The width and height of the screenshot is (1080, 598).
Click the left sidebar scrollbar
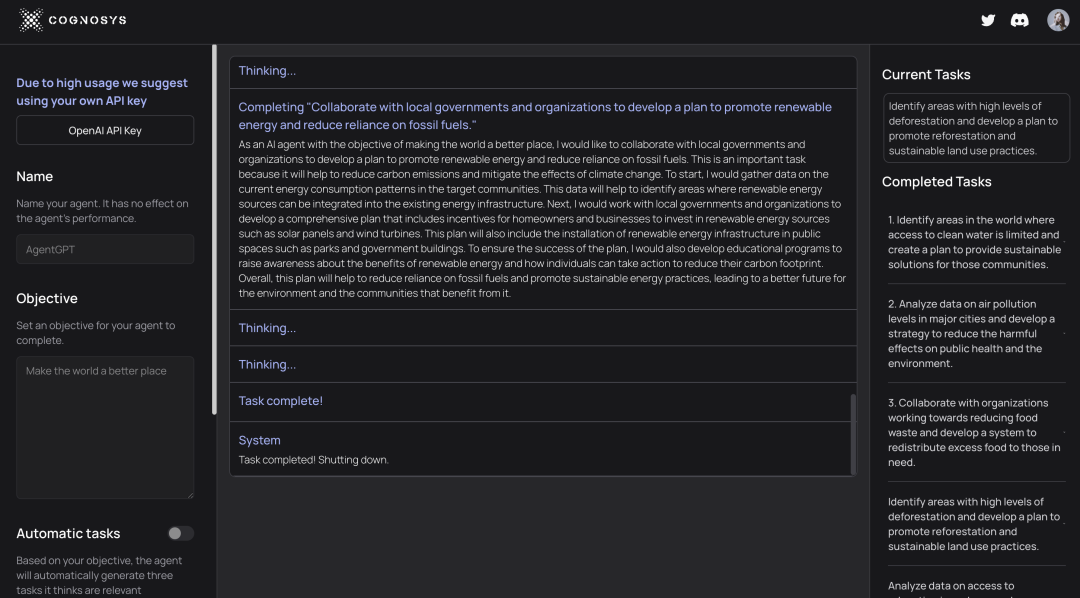pos(214,229)
